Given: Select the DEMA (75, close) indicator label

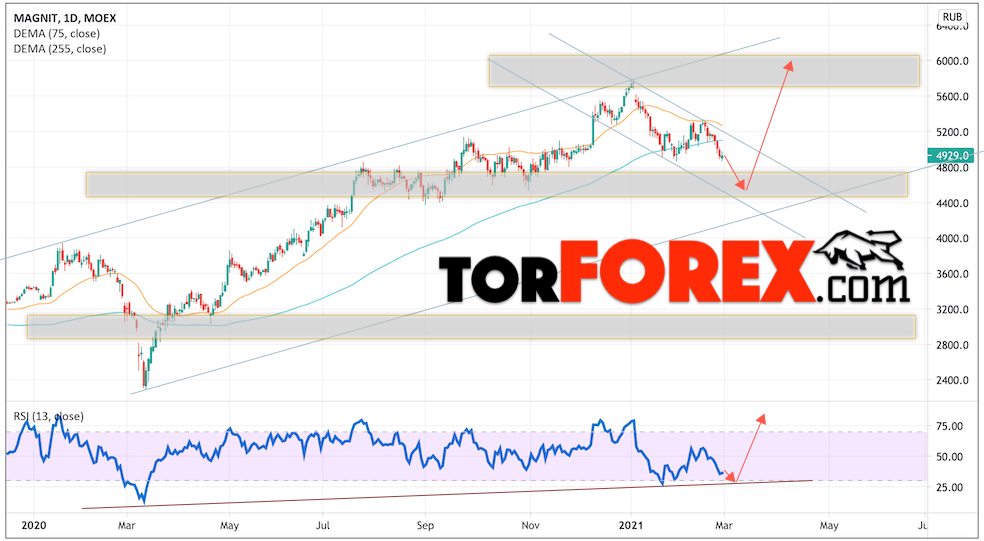Looking at the screenshot, I should (x=56, y=34).
